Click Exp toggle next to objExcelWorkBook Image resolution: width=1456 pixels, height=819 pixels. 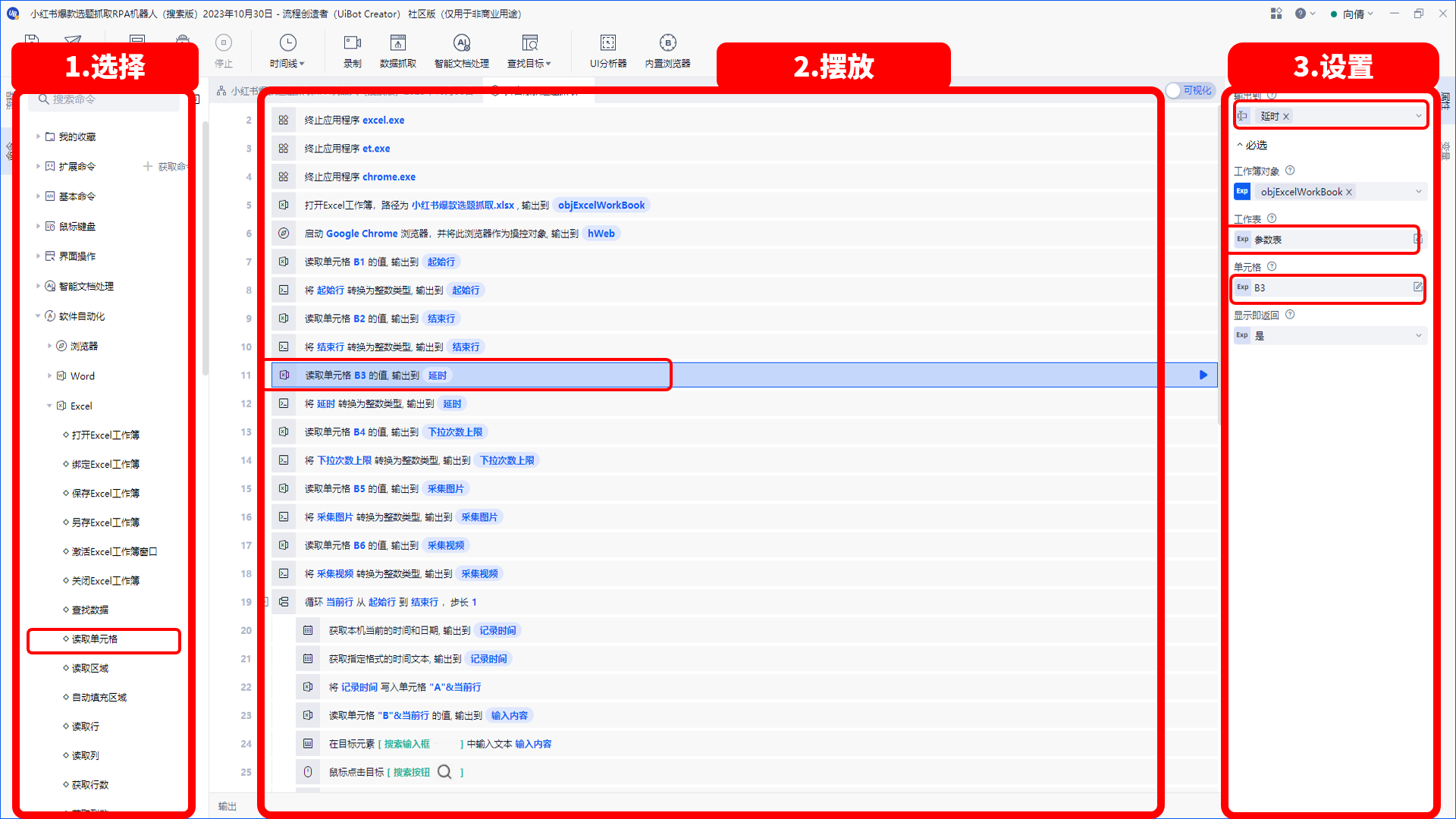pos(1242,192)
